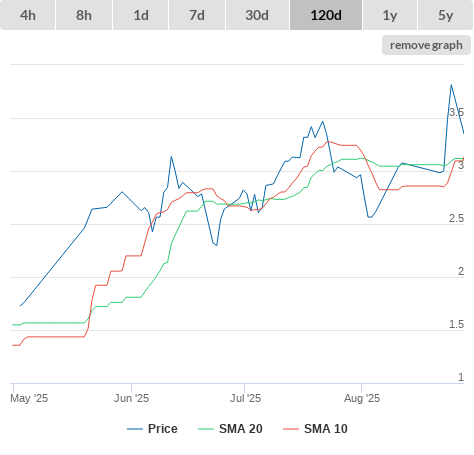
Task: Click the Jul '25 axis tick label
Action: (x=245, y=398)
